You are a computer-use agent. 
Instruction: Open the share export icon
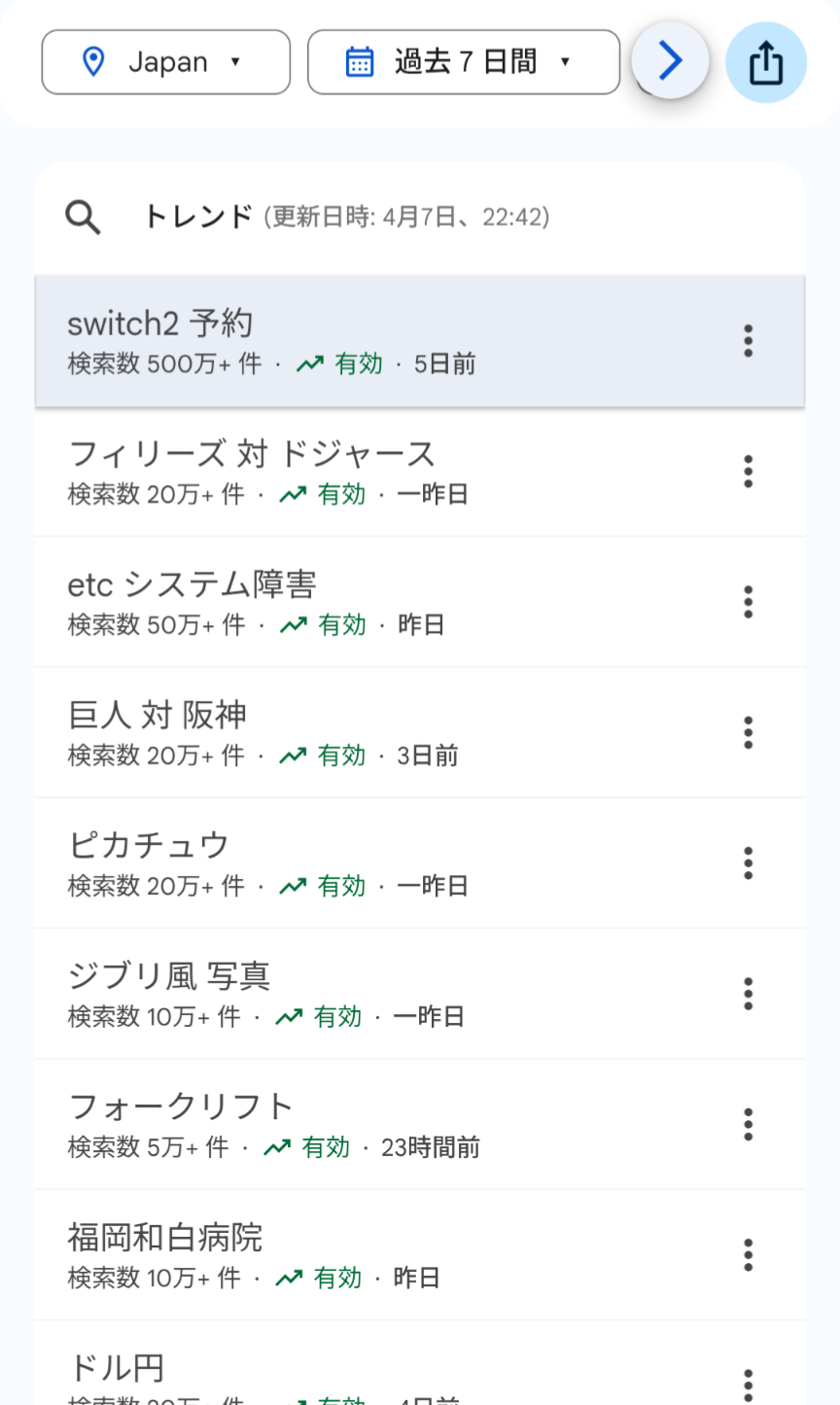(x=766, y=63)
